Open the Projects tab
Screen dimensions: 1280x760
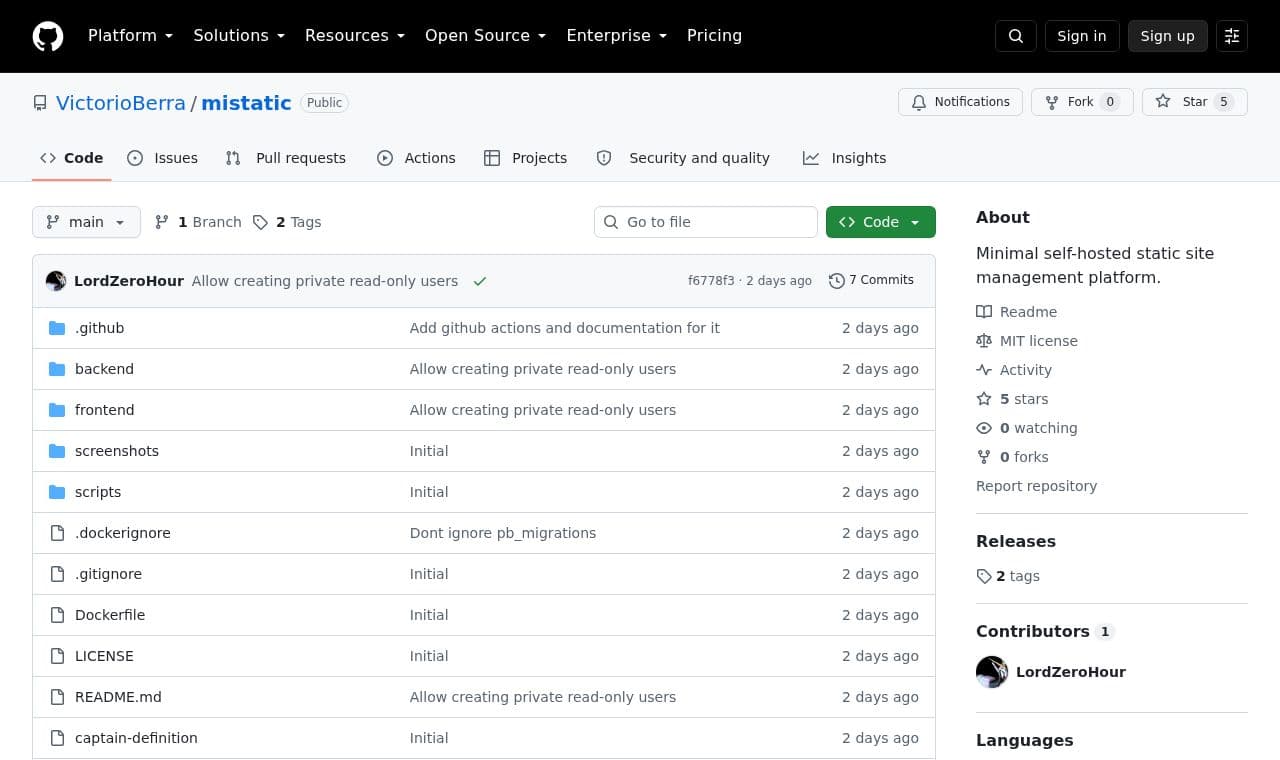point(526,158)
